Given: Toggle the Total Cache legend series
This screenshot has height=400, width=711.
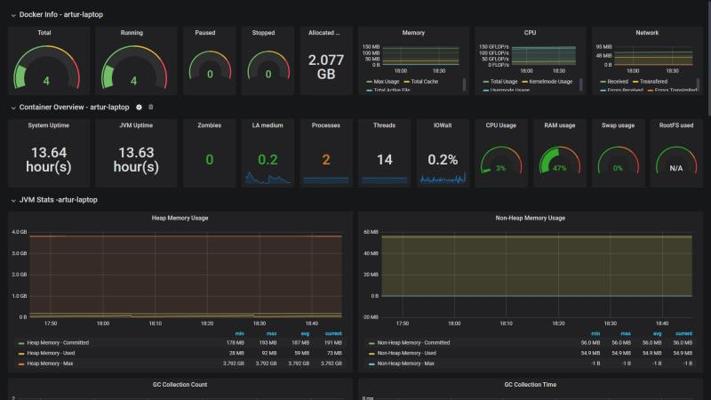Looking at the screenshot, I should pos(424,82).
